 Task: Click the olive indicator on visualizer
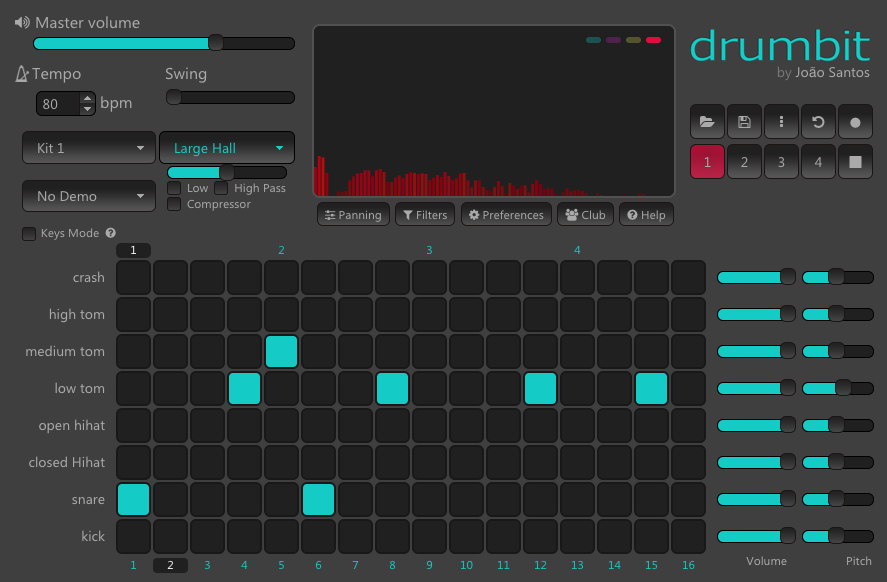[x=634, y=40]
